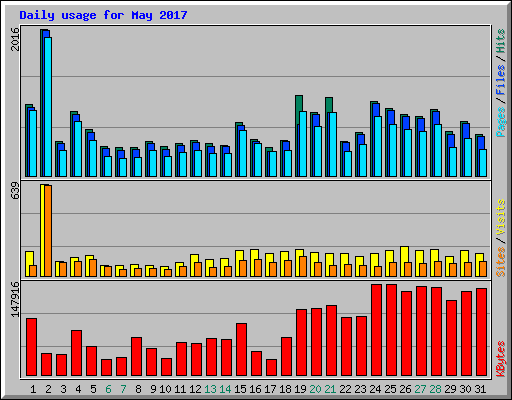Click the red KBytes bar for day 31
The image size is (512, 400).
481,332
